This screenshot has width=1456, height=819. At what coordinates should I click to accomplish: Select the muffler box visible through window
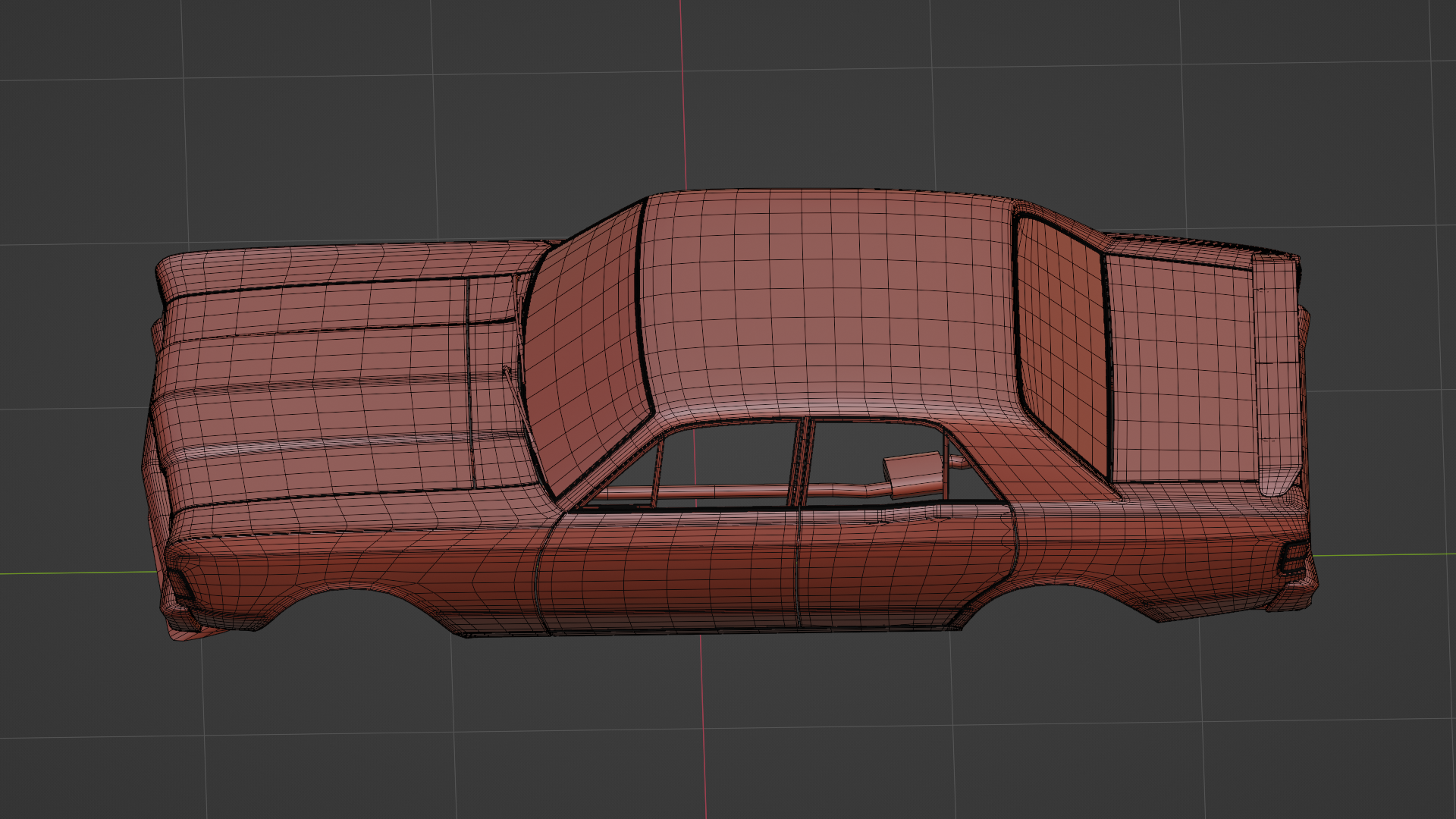[x=912, y=473]
